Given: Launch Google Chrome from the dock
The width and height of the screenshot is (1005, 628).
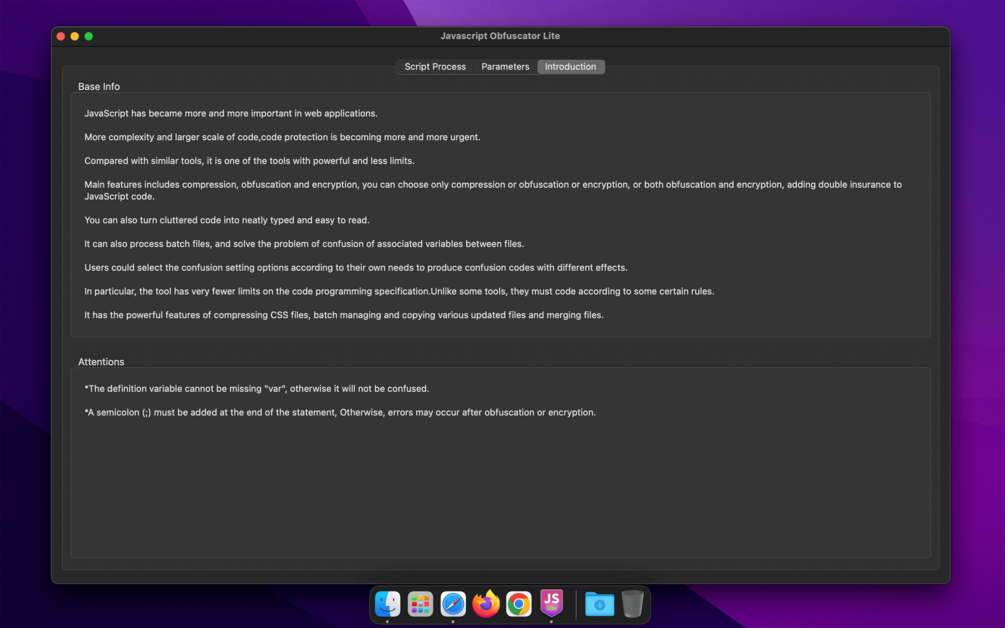Looking at the screenshot, I should 519,604.
